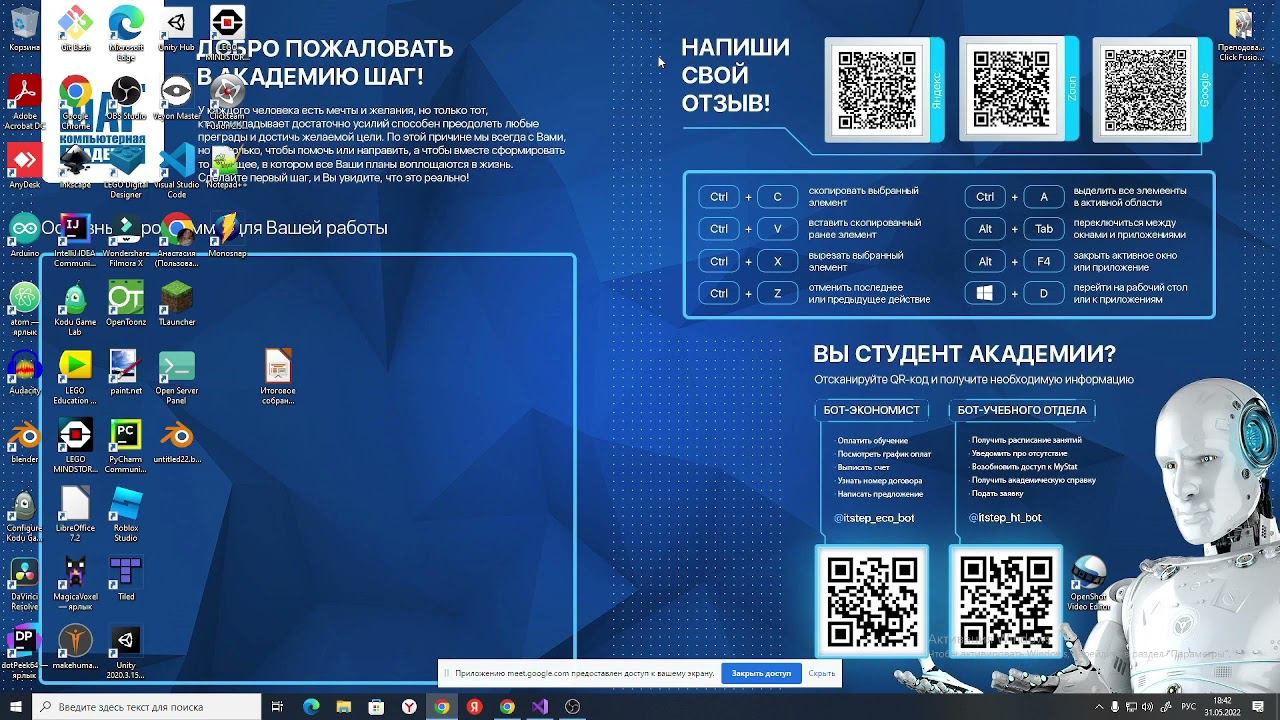Select the untitled22.b... Blender file
Viewport: 1280px width, 720px height.
(176, 441)
